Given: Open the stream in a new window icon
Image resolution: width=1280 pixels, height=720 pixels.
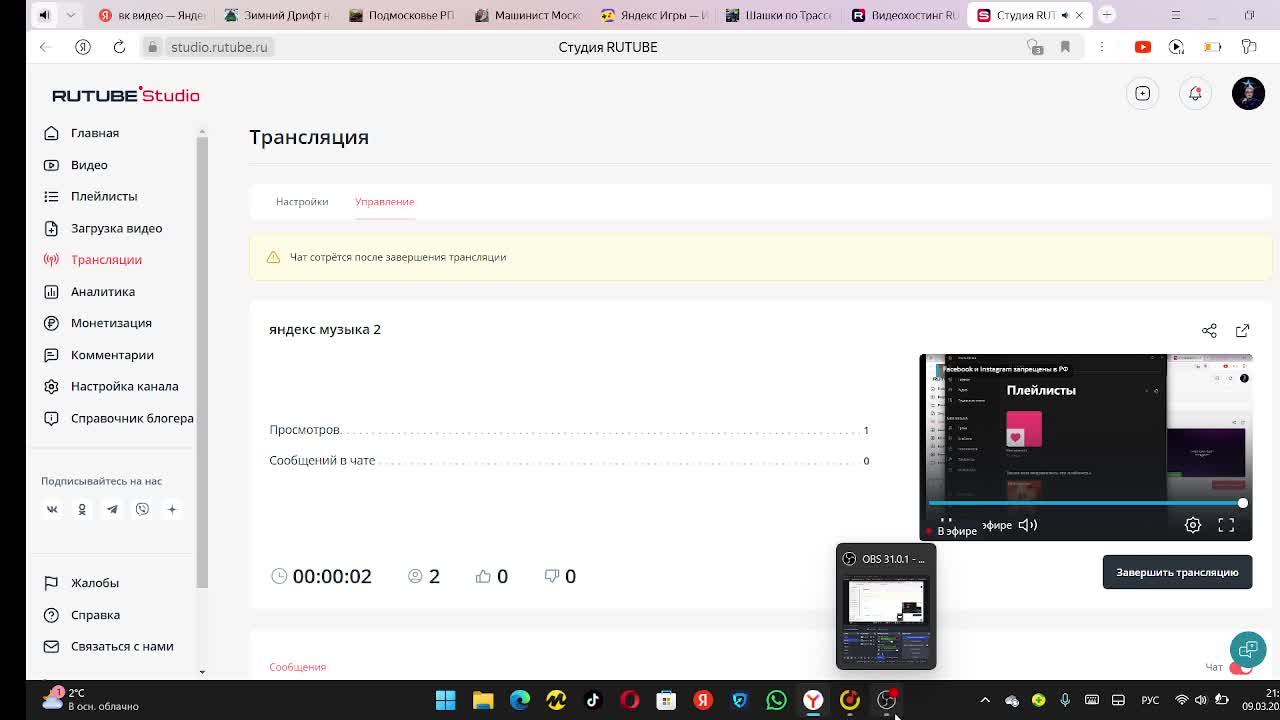Looking at the screenshot, I should [x=1242, y=330].
